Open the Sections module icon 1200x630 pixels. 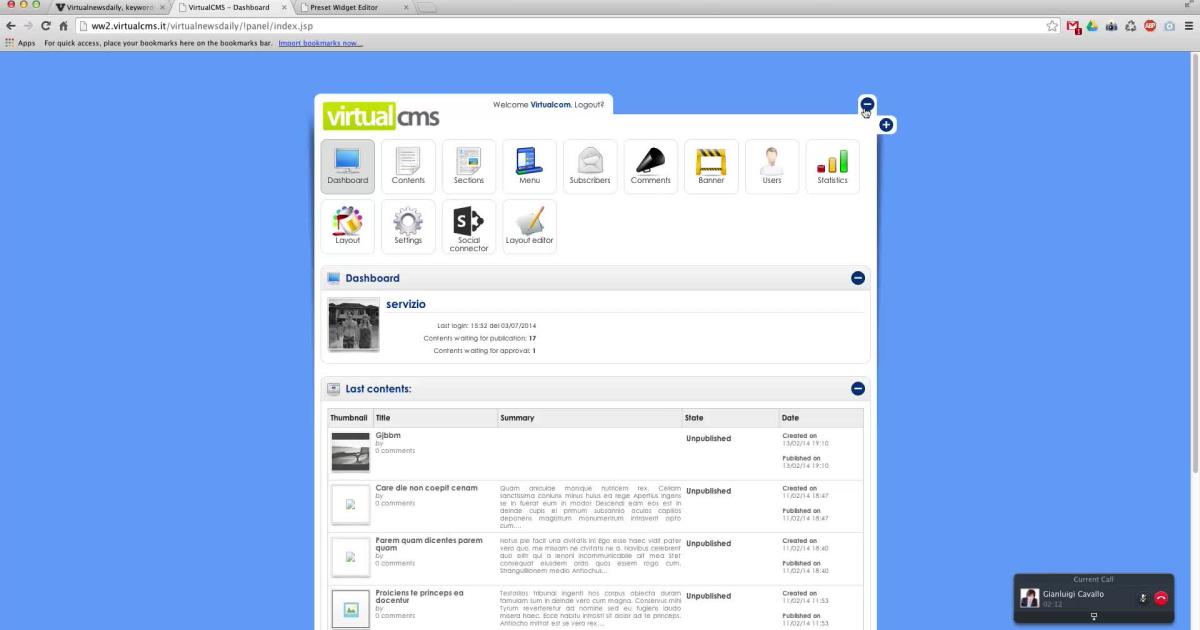(x=468, y=165)
